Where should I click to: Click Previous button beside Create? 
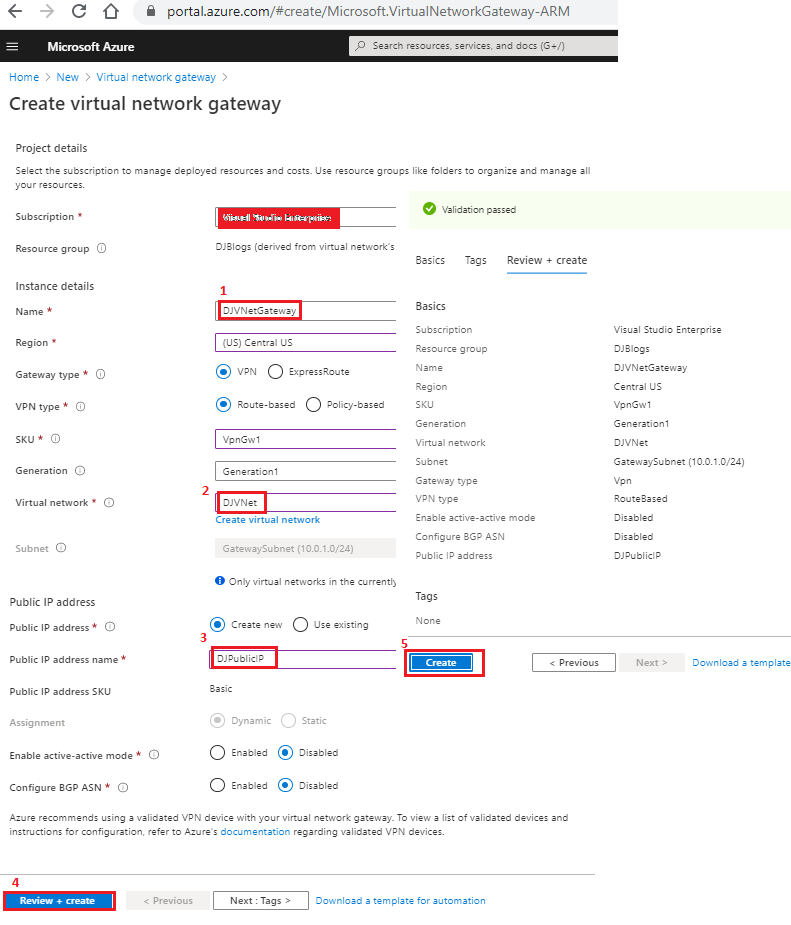[x=574, y=662]
